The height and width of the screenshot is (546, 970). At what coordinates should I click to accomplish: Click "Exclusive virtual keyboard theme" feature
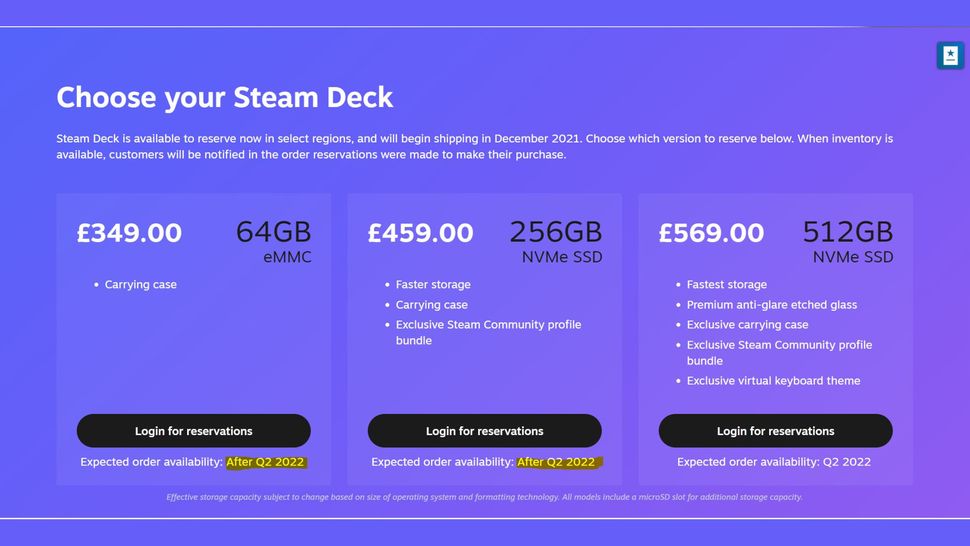coord(773,381)
